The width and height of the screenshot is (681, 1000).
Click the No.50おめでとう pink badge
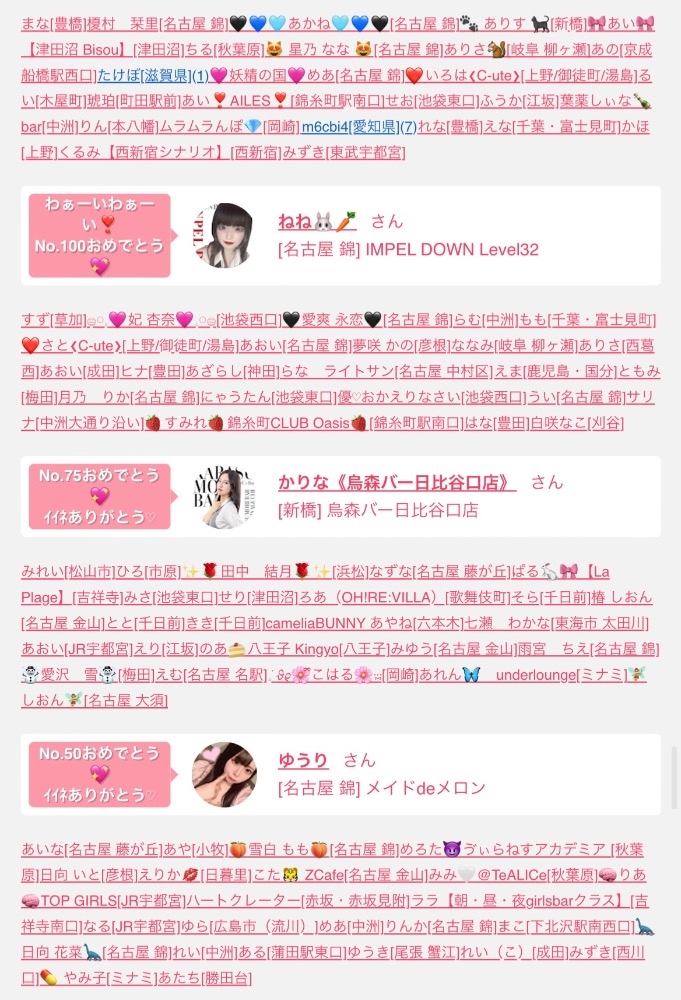tap(99, 774)
